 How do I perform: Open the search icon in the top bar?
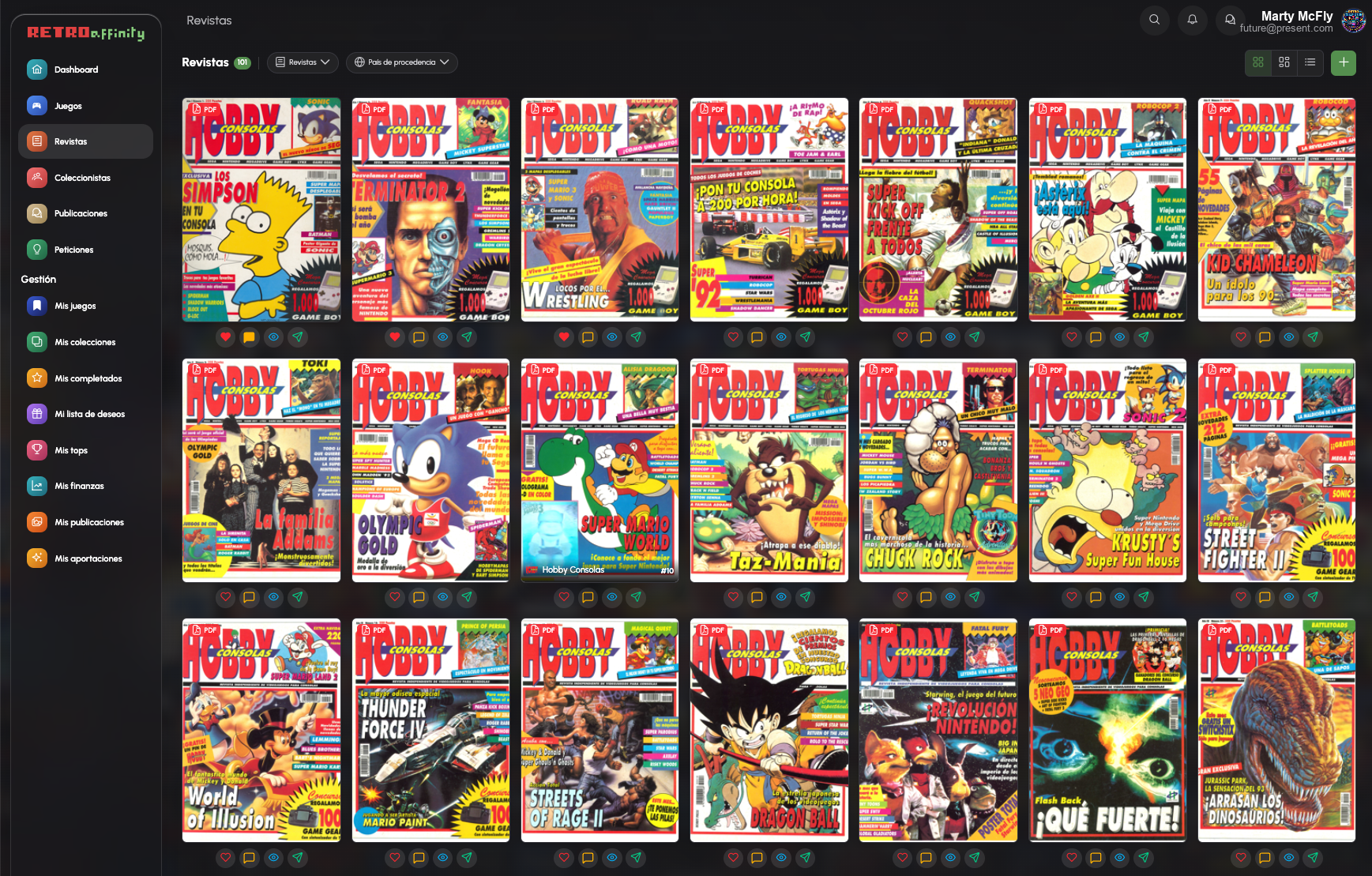pyautogui.click(x=1154, y=20)
